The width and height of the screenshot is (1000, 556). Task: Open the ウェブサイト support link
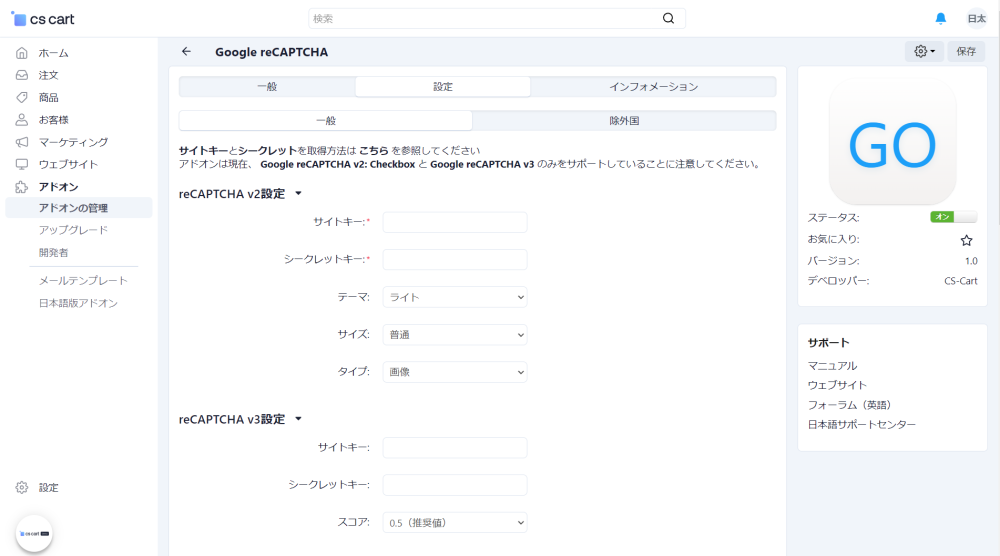pos(837,385)
